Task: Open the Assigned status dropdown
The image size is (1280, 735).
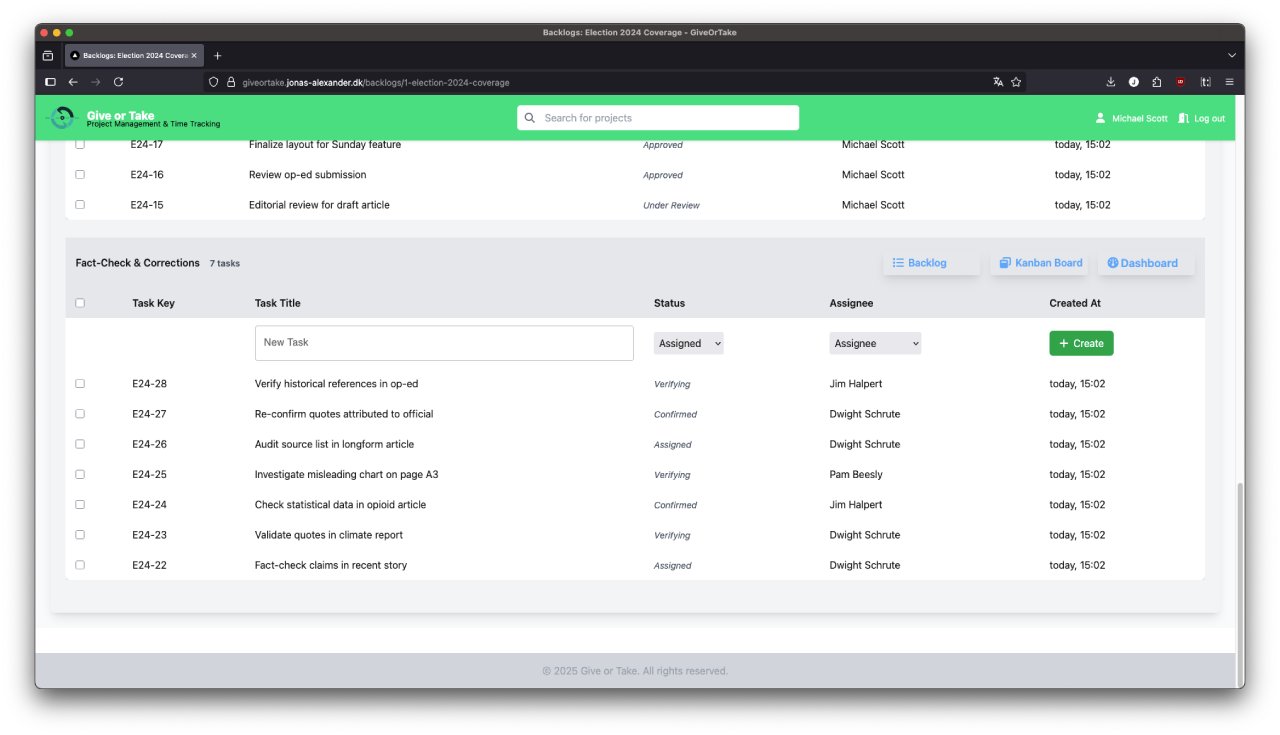Action: tap(688, 343)
